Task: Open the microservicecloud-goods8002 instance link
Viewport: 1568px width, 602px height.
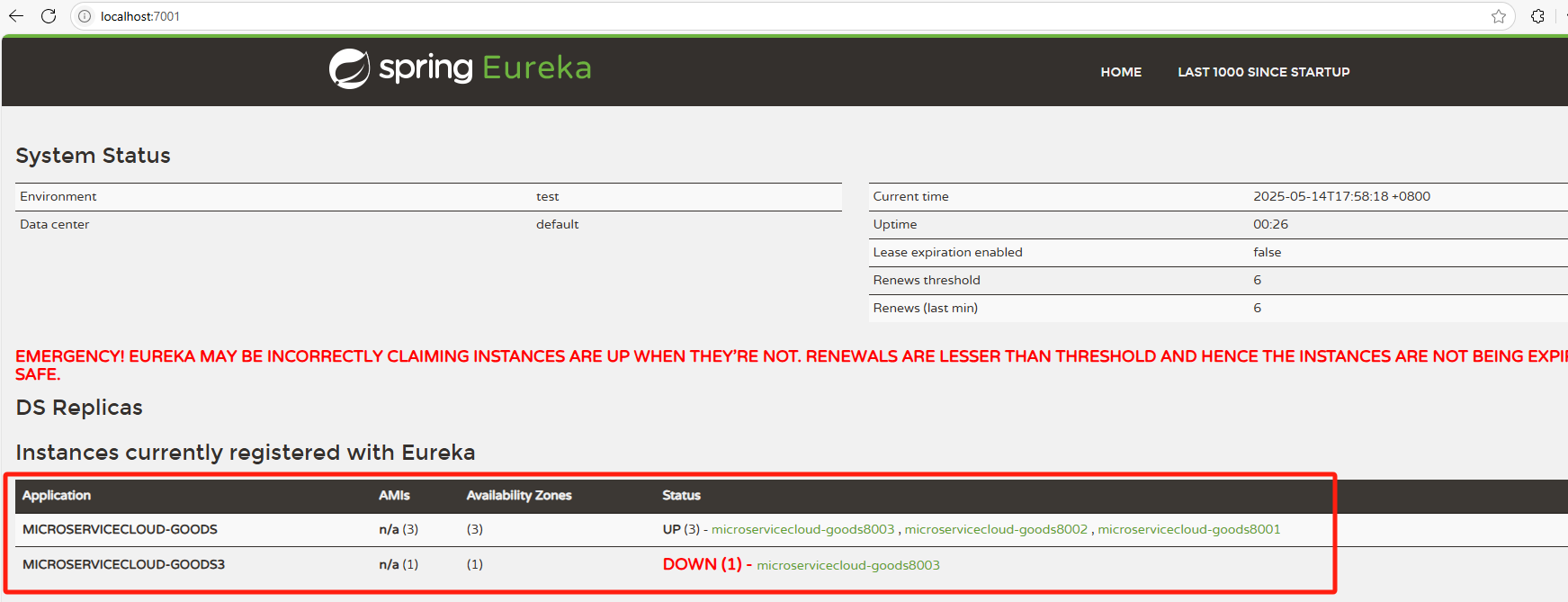Action: point(996,529)
